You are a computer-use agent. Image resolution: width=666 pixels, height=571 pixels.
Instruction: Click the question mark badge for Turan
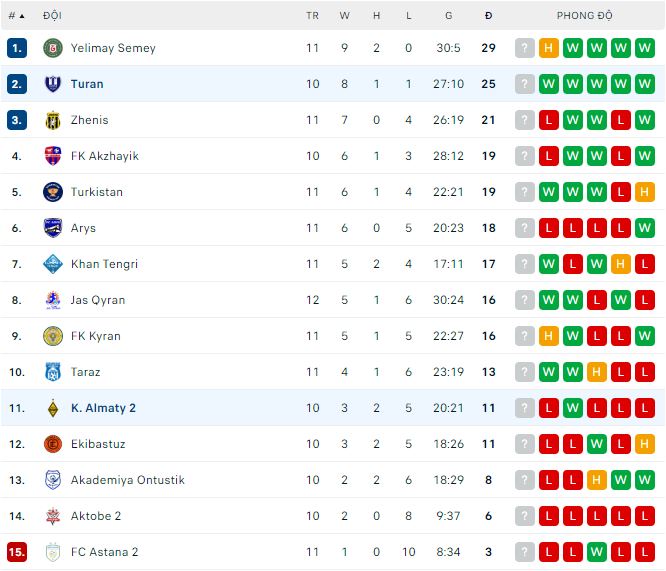click(525, 84)
